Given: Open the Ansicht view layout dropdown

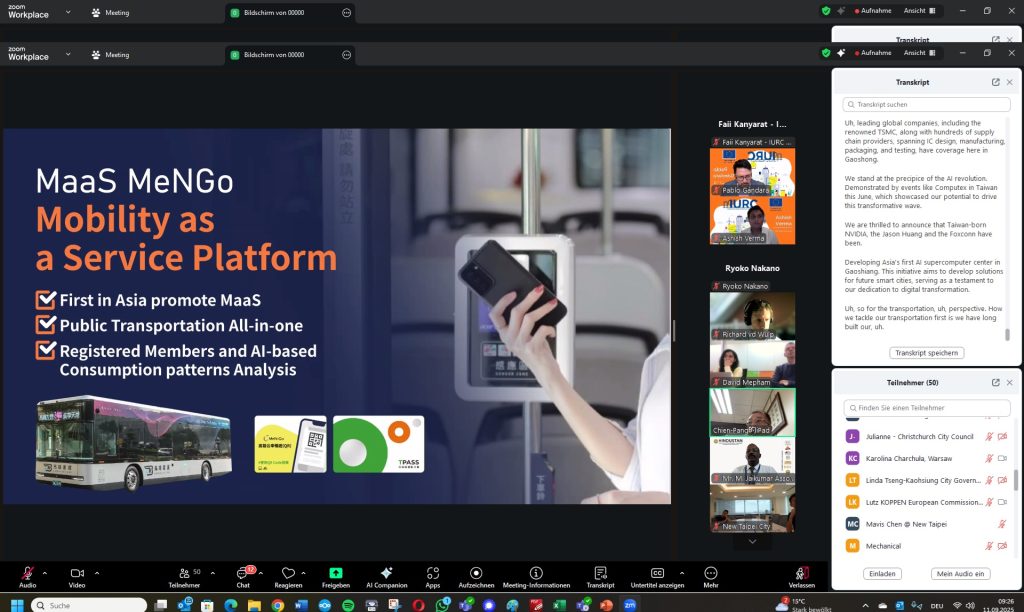Looking at the screenshot, I should [919, 52].
